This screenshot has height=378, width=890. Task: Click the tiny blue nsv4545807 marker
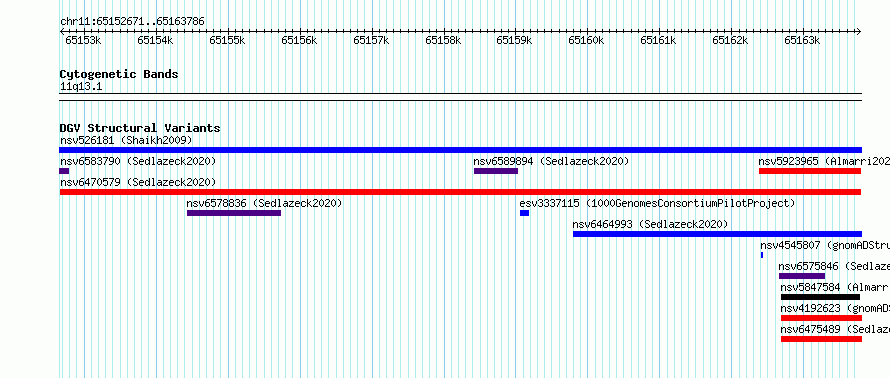[x=762, y=255]
